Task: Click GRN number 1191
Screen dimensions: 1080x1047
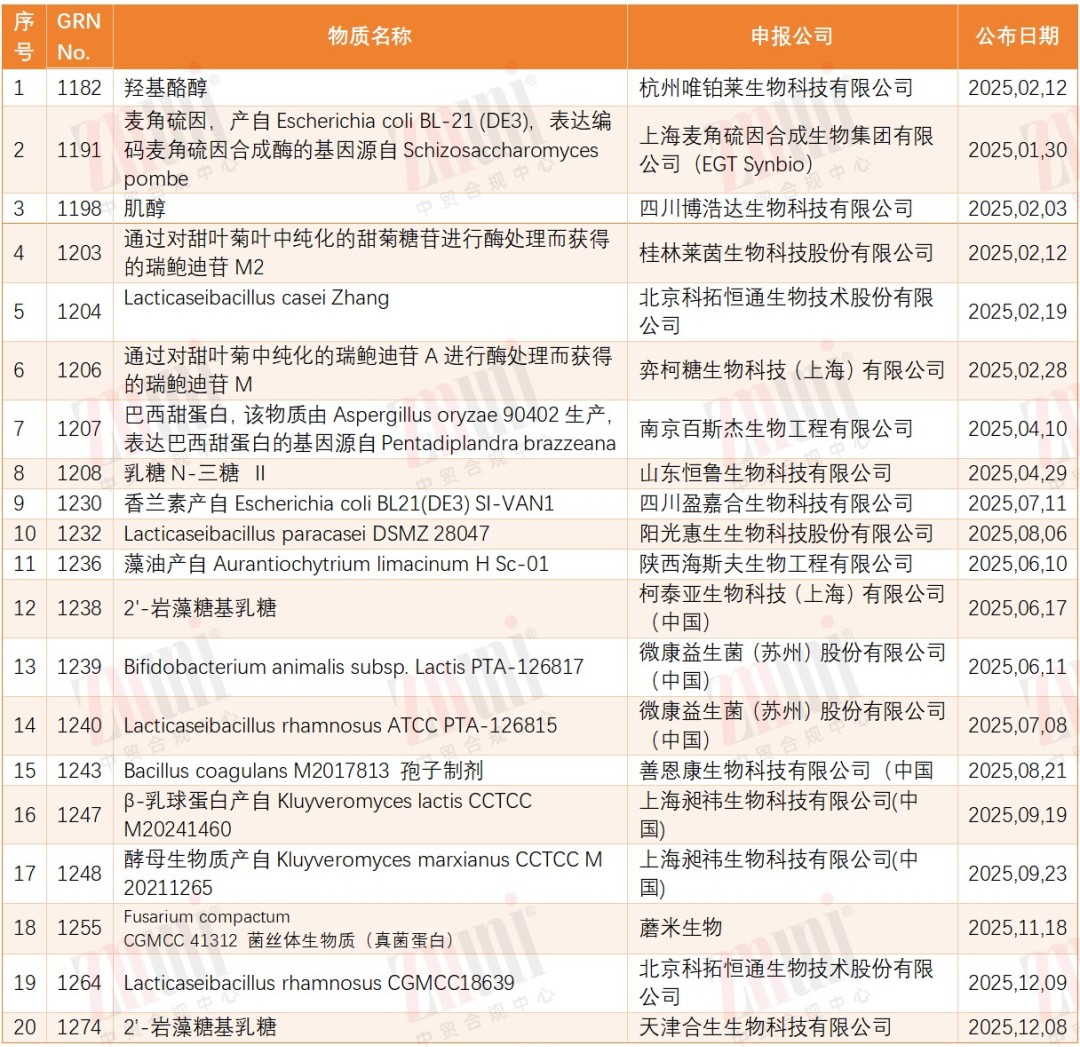Action: [x=79, y=149]
